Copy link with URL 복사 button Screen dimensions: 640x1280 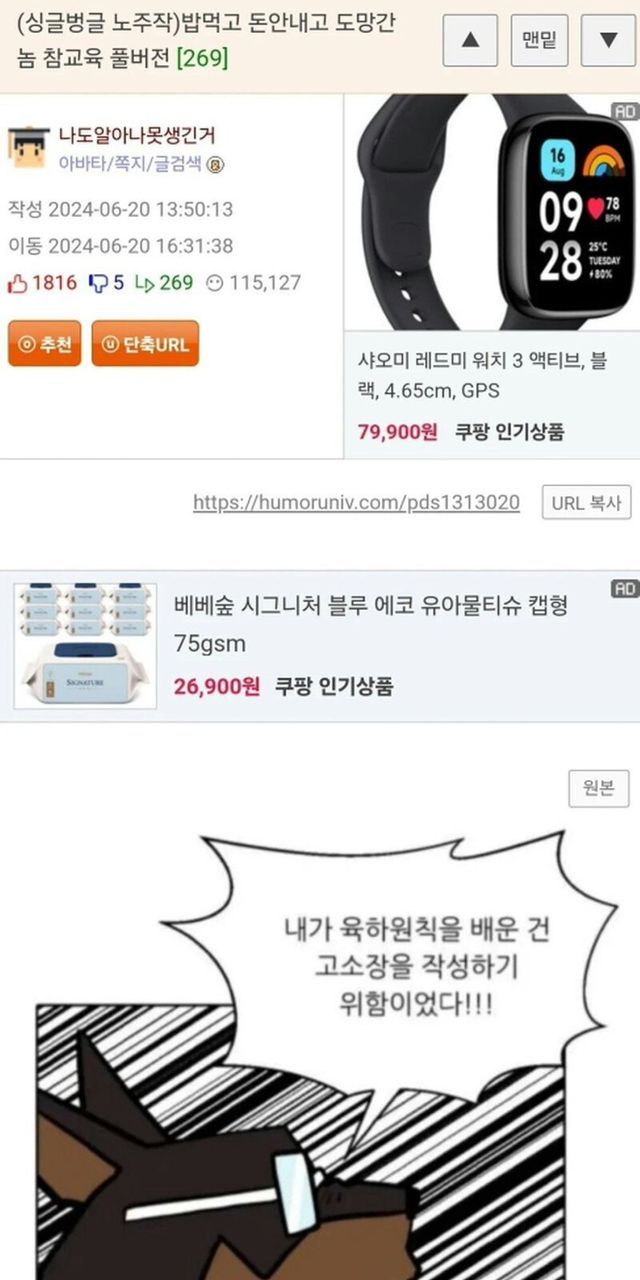(x=587, y=502)
